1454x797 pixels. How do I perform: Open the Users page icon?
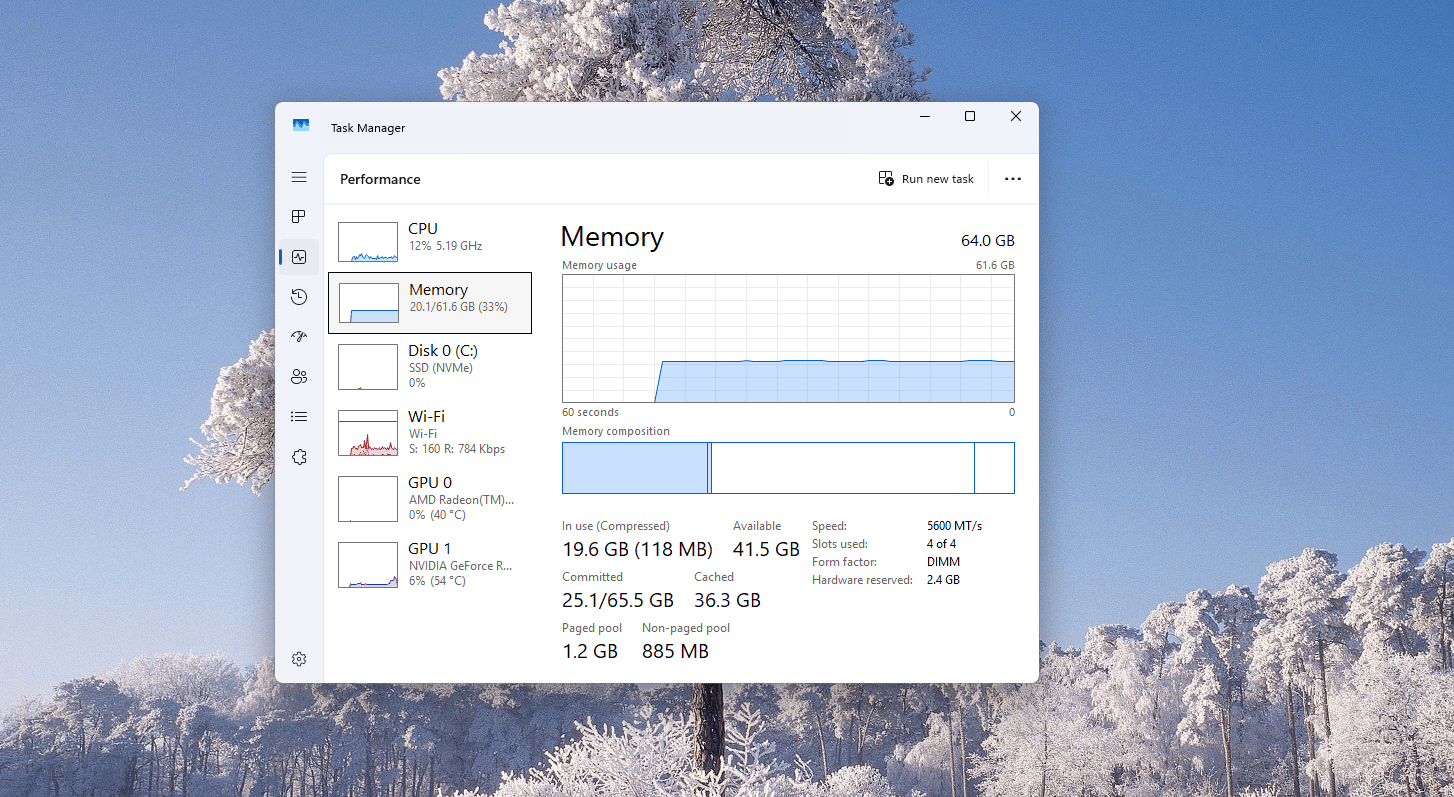[299, 377]
